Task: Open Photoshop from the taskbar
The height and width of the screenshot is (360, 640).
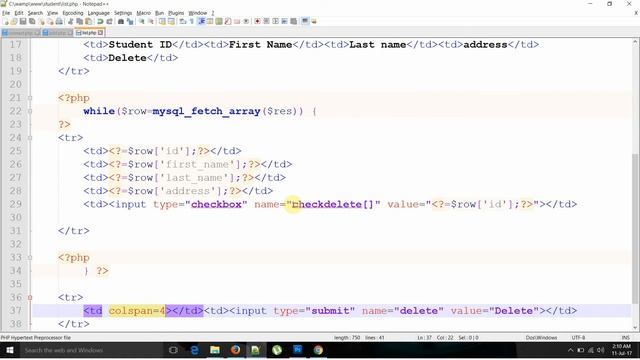Action: coord(298,350)
